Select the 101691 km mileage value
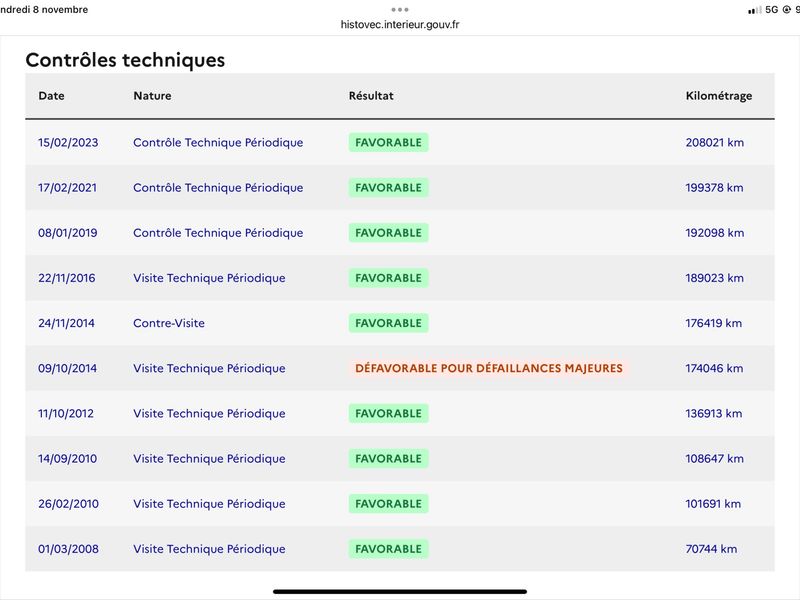 pos(713,504)
